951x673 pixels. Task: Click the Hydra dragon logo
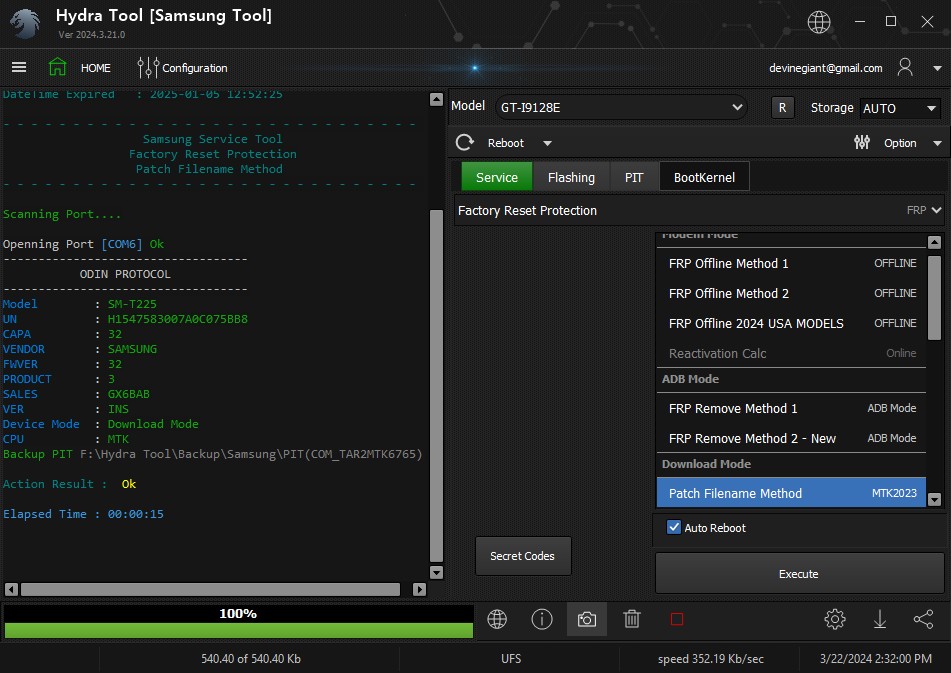(x=25, y=23)
